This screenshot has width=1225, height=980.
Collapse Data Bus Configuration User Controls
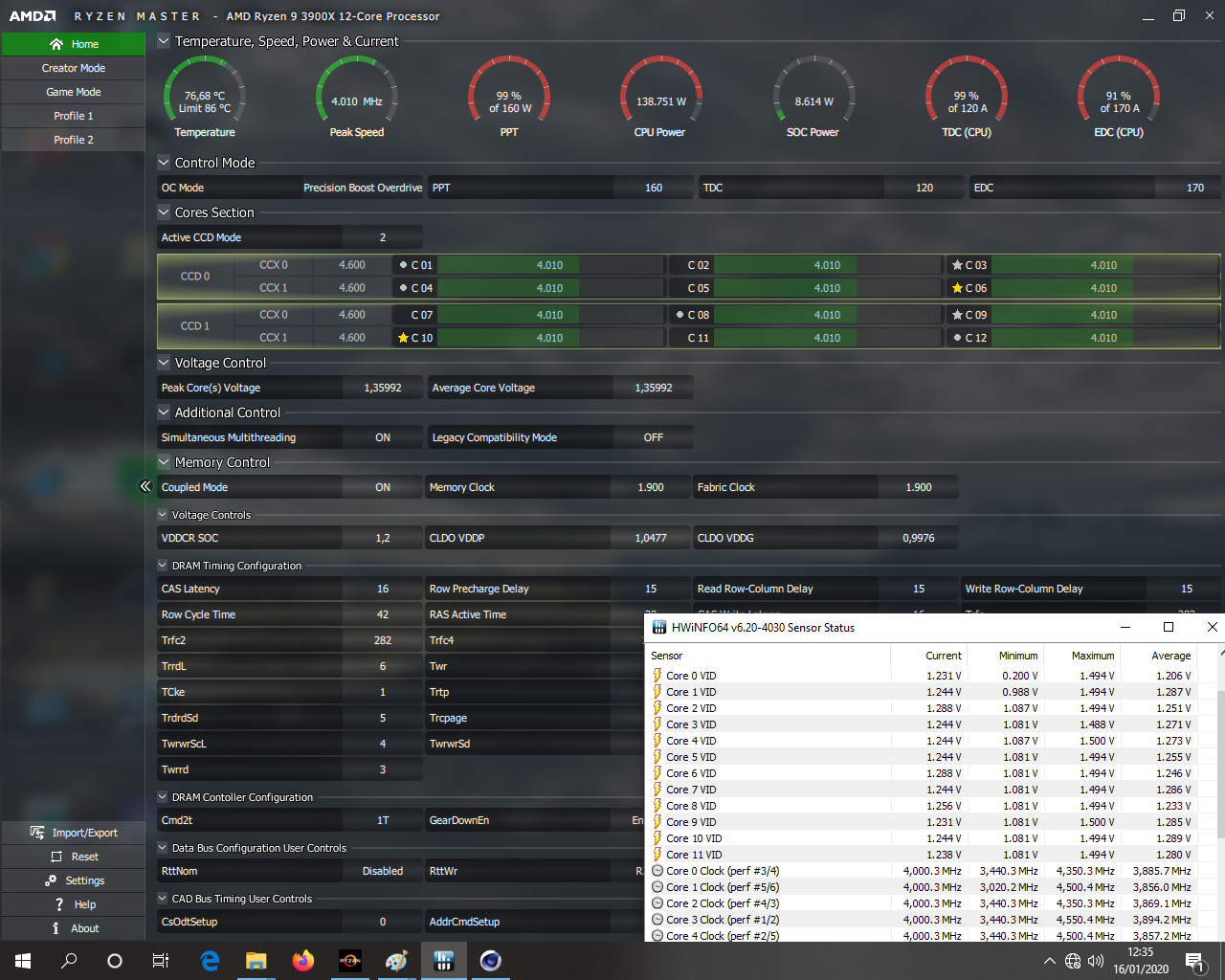(x=163, y=848)
